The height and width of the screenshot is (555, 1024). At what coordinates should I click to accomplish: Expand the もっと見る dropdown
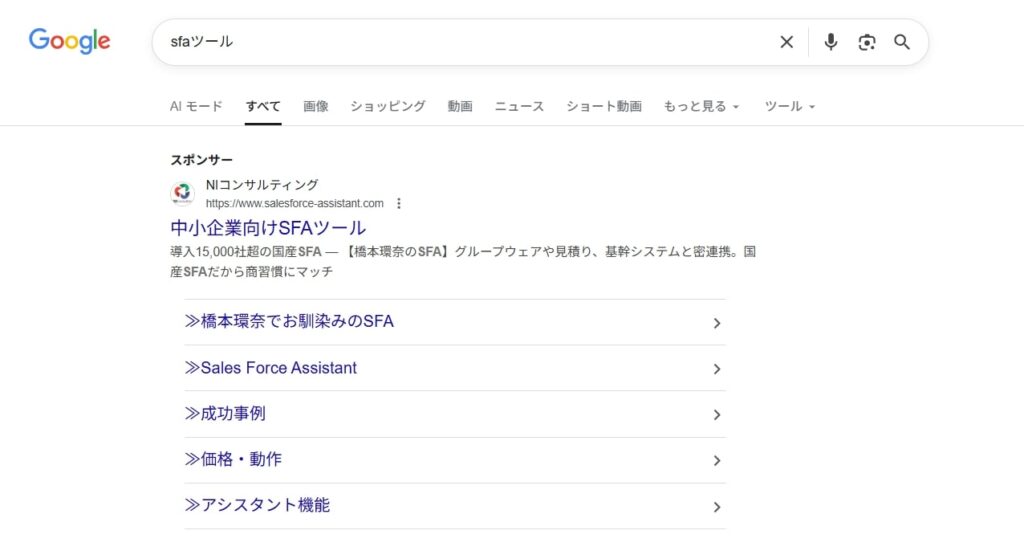coord(701,106)
